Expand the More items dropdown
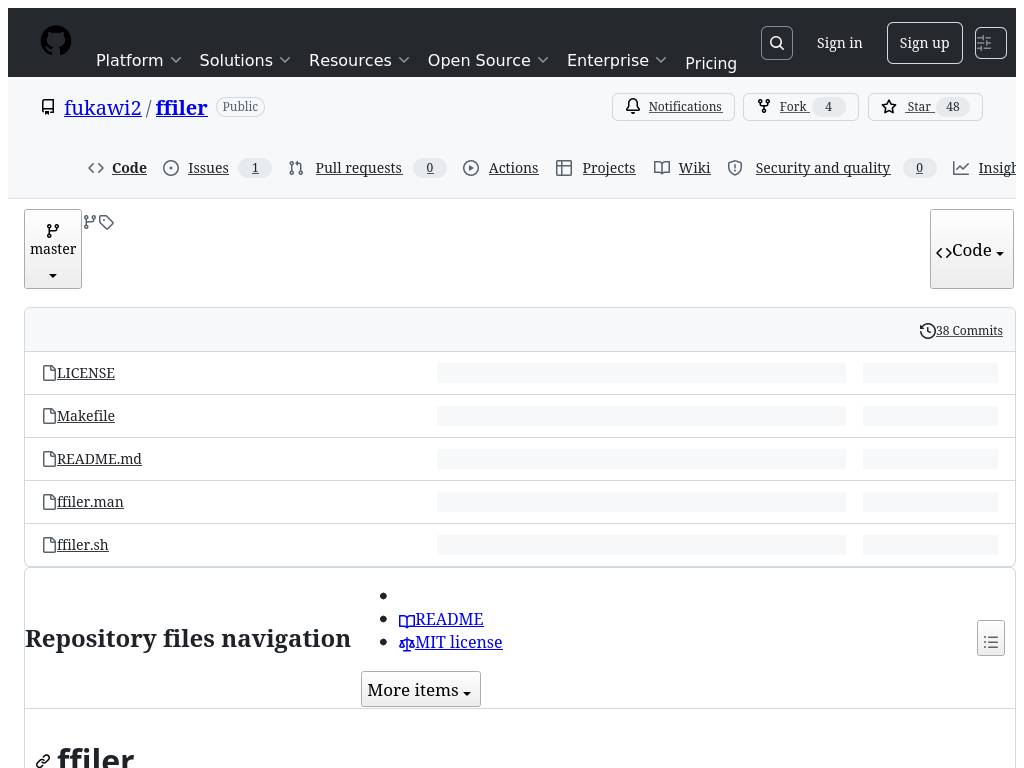 421,690
